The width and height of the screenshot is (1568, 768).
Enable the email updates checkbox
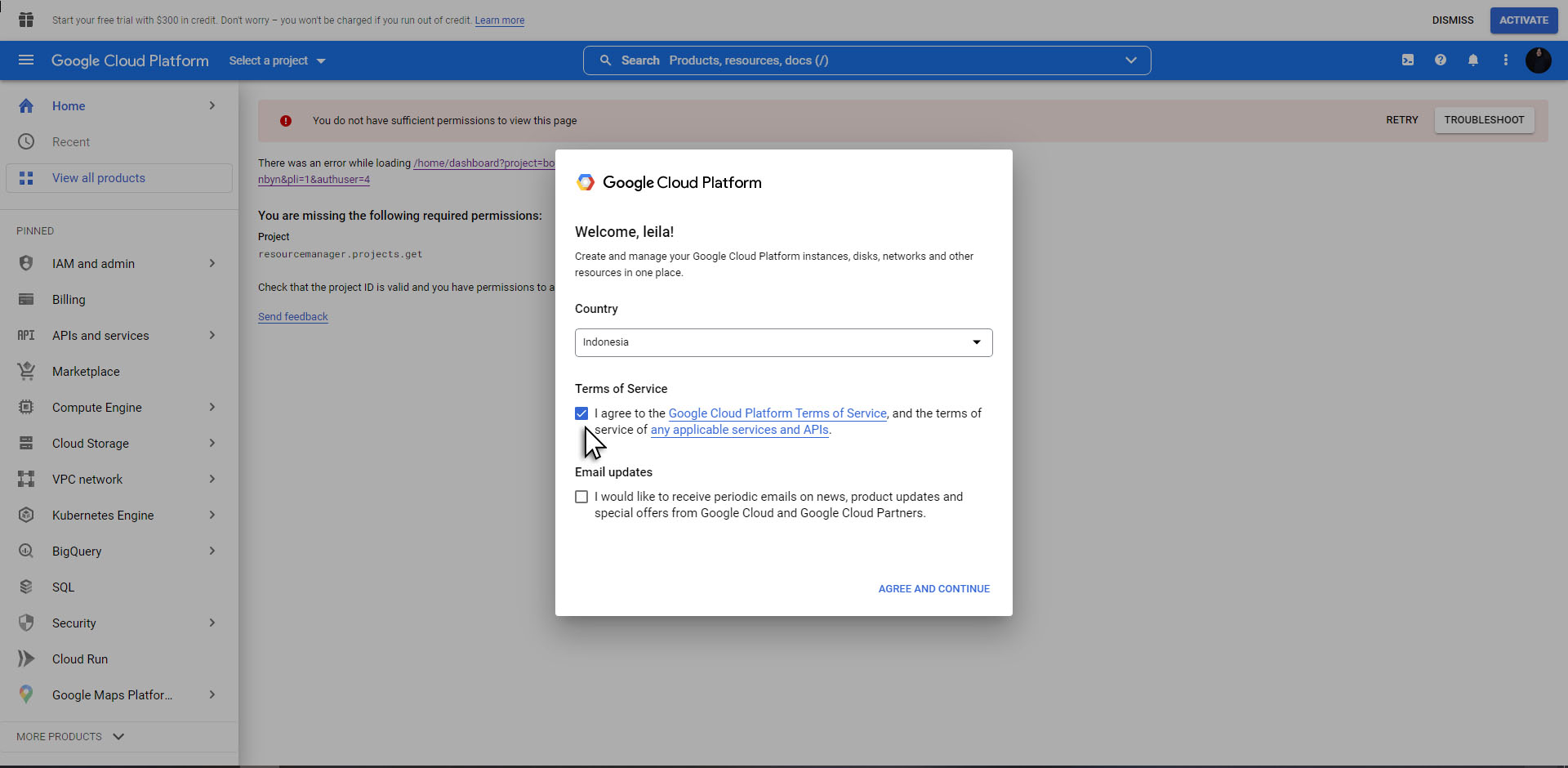[581, 497]
